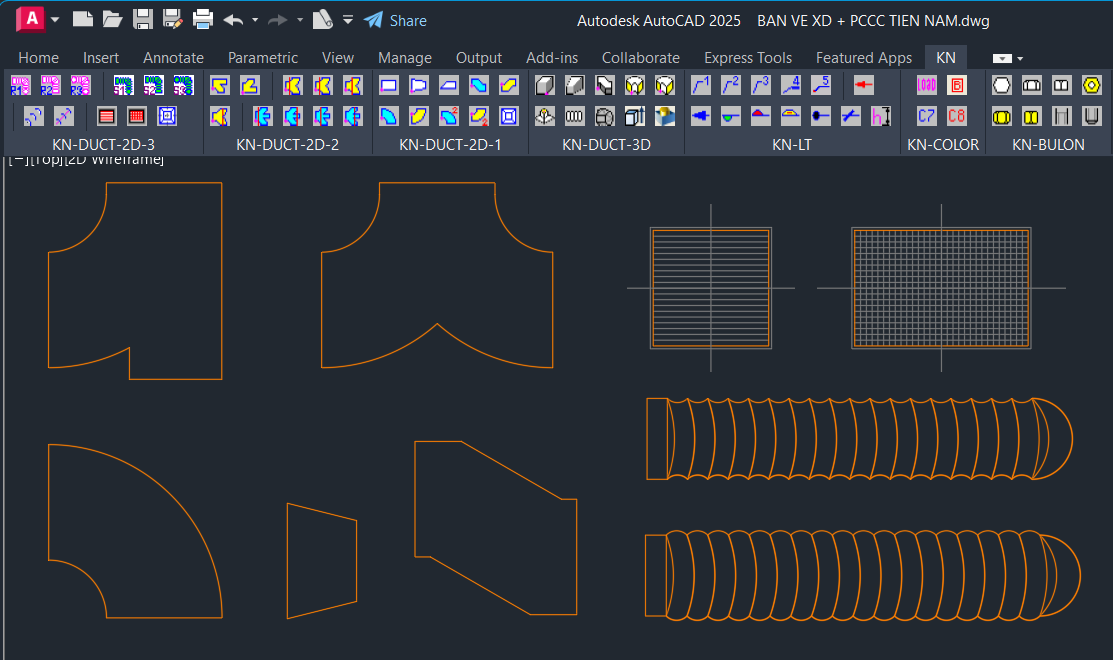Apply the red C8 color icon

click(957, 116)
